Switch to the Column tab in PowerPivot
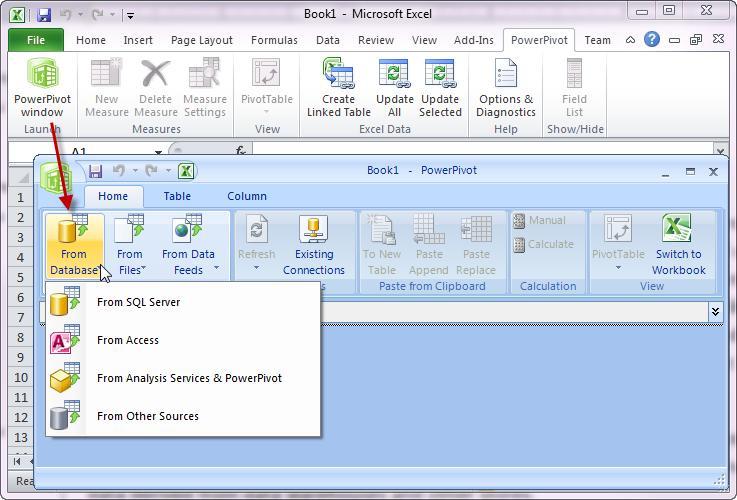The image size is (737, 500). point(247,196)
